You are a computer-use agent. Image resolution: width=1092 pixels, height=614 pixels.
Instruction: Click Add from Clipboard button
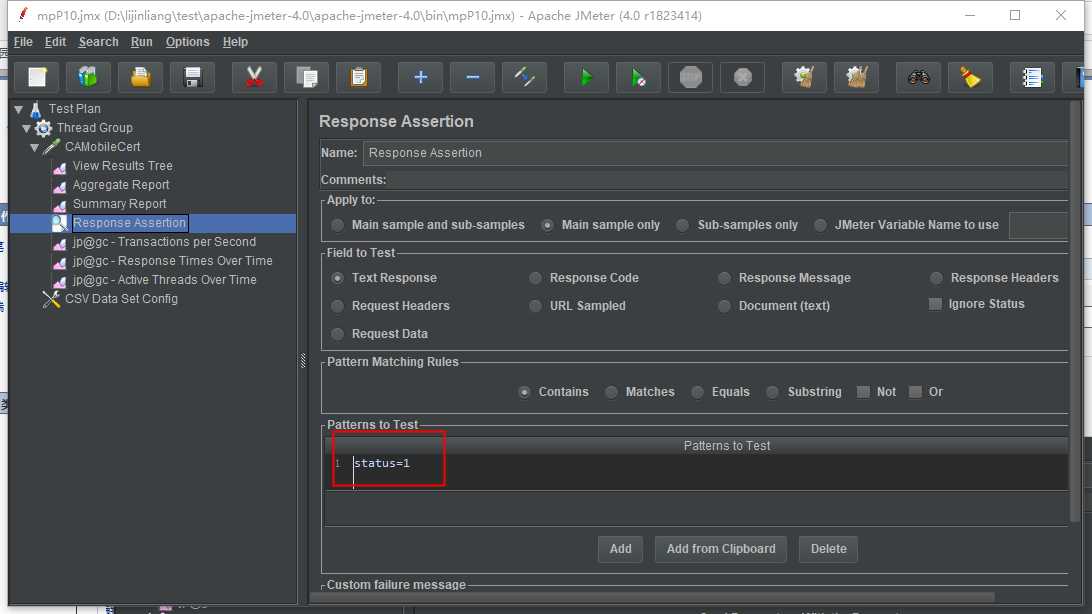(721, 549)
